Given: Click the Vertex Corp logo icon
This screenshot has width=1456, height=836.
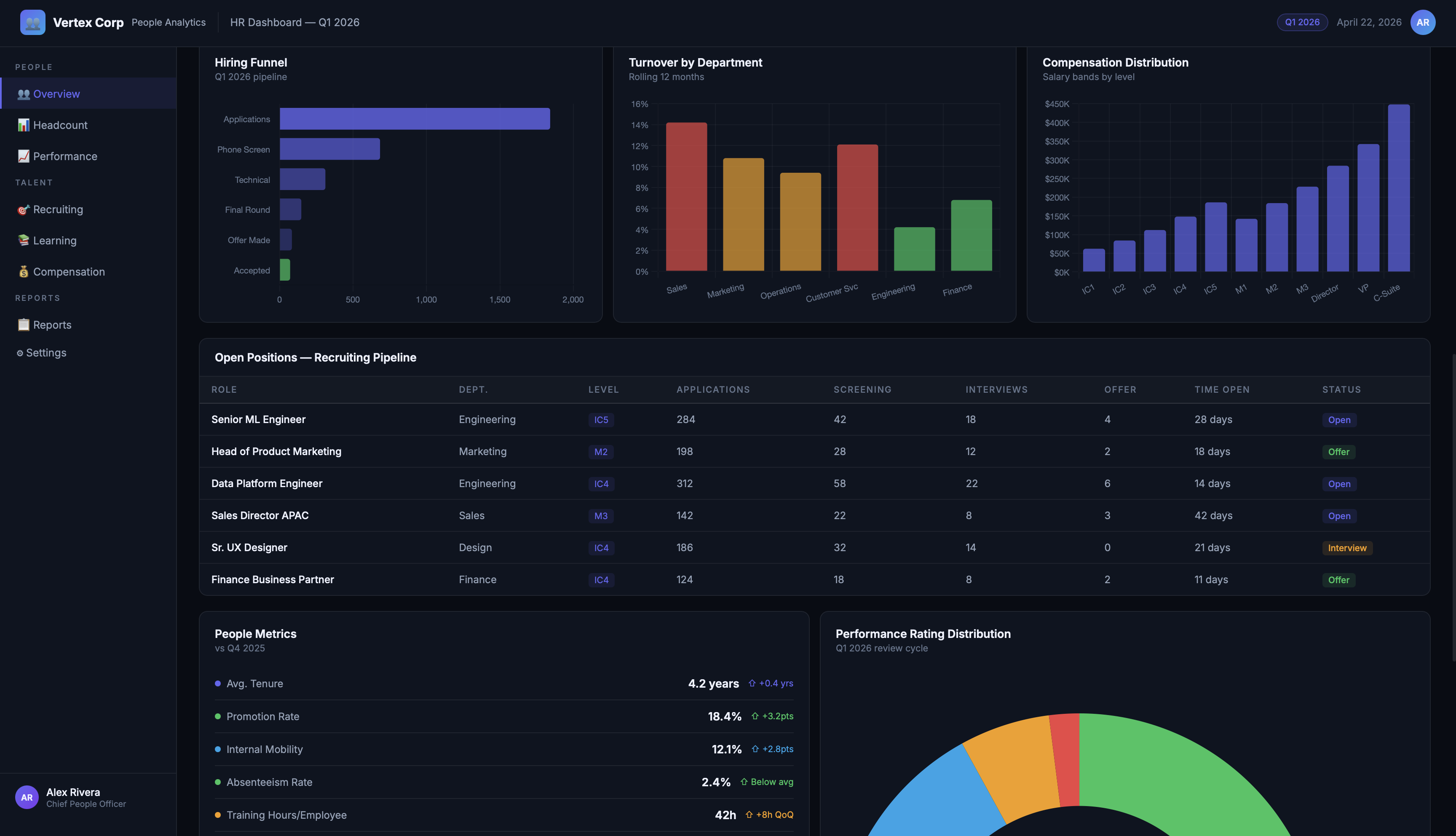Looking at the screenshot, I should click(x=33, y=22).
